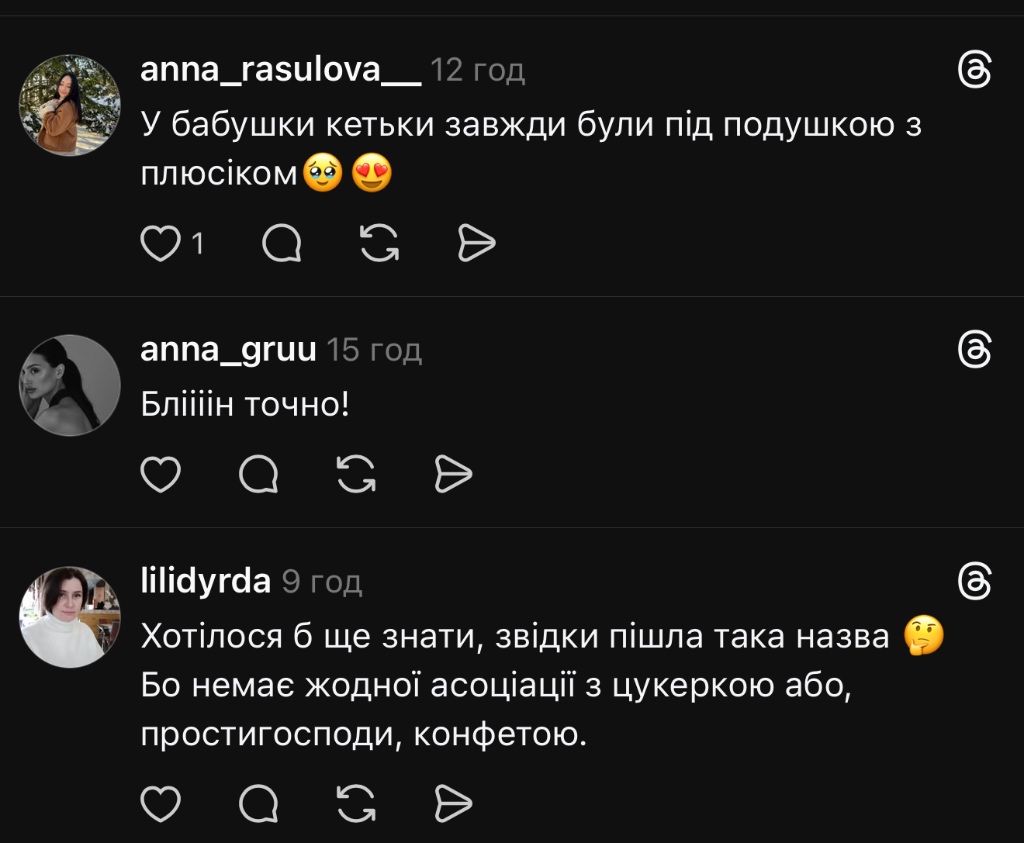Image resolution: width=1024 pixels, height=843 pixels.
Task: Reply to lilidyrda's comment
Action: click(258, 803)
